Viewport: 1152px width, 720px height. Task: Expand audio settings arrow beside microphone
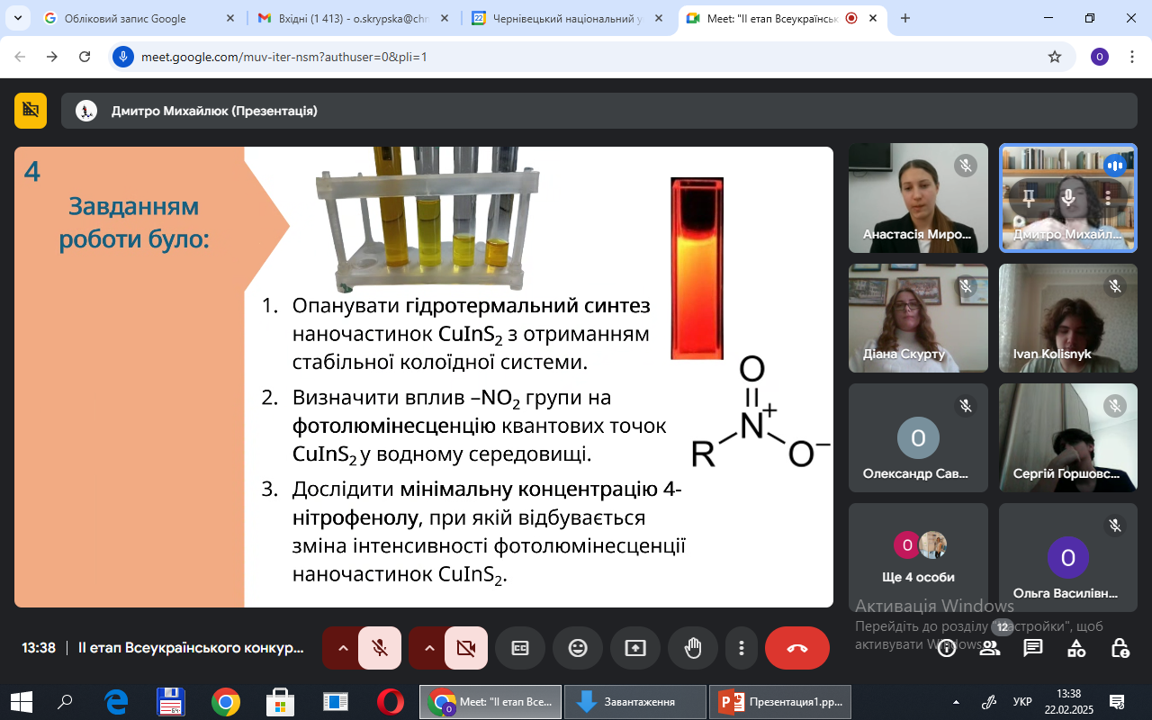coord(342,648)
